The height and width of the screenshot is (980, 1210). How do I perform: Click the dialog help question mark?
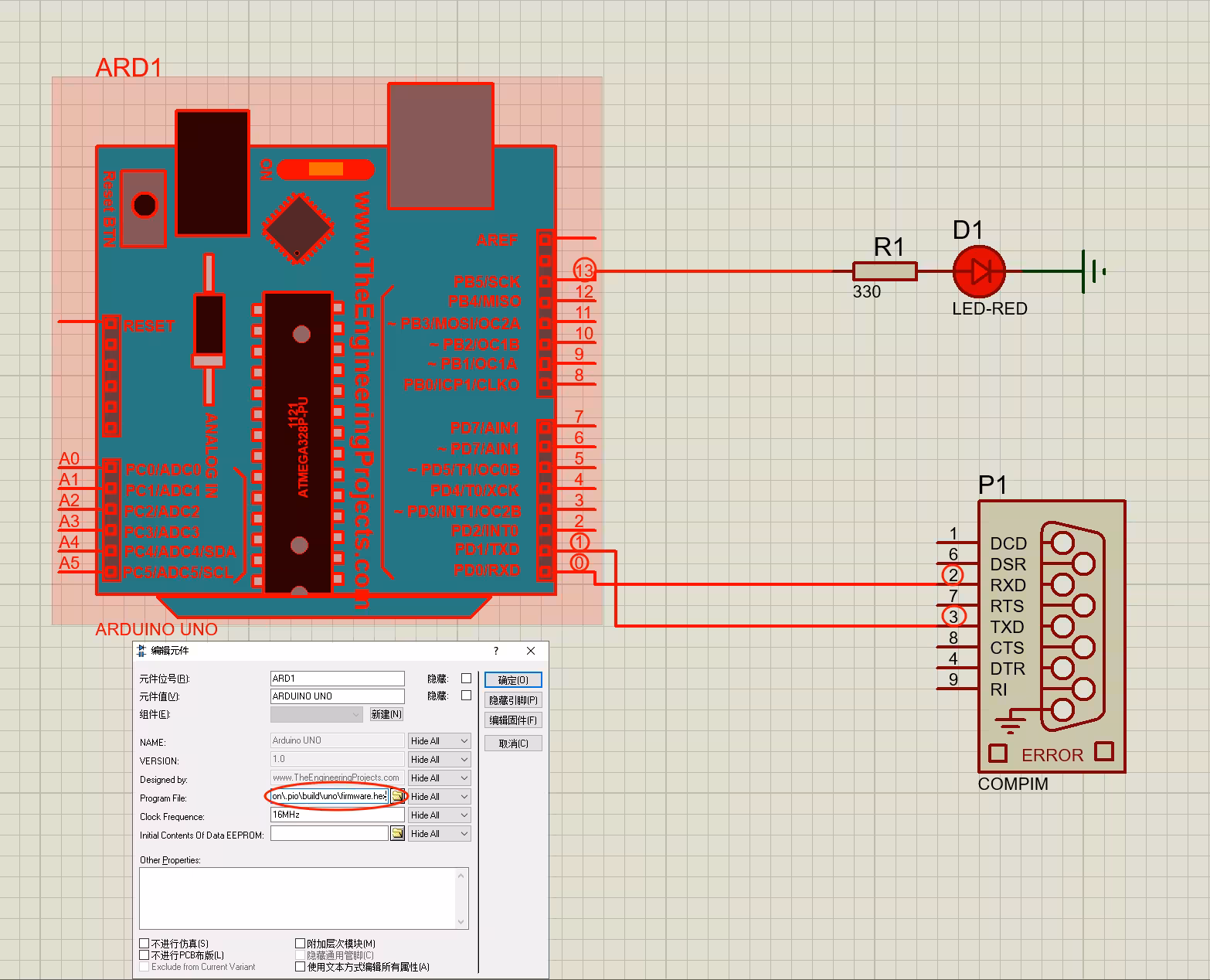click(496, 651)
